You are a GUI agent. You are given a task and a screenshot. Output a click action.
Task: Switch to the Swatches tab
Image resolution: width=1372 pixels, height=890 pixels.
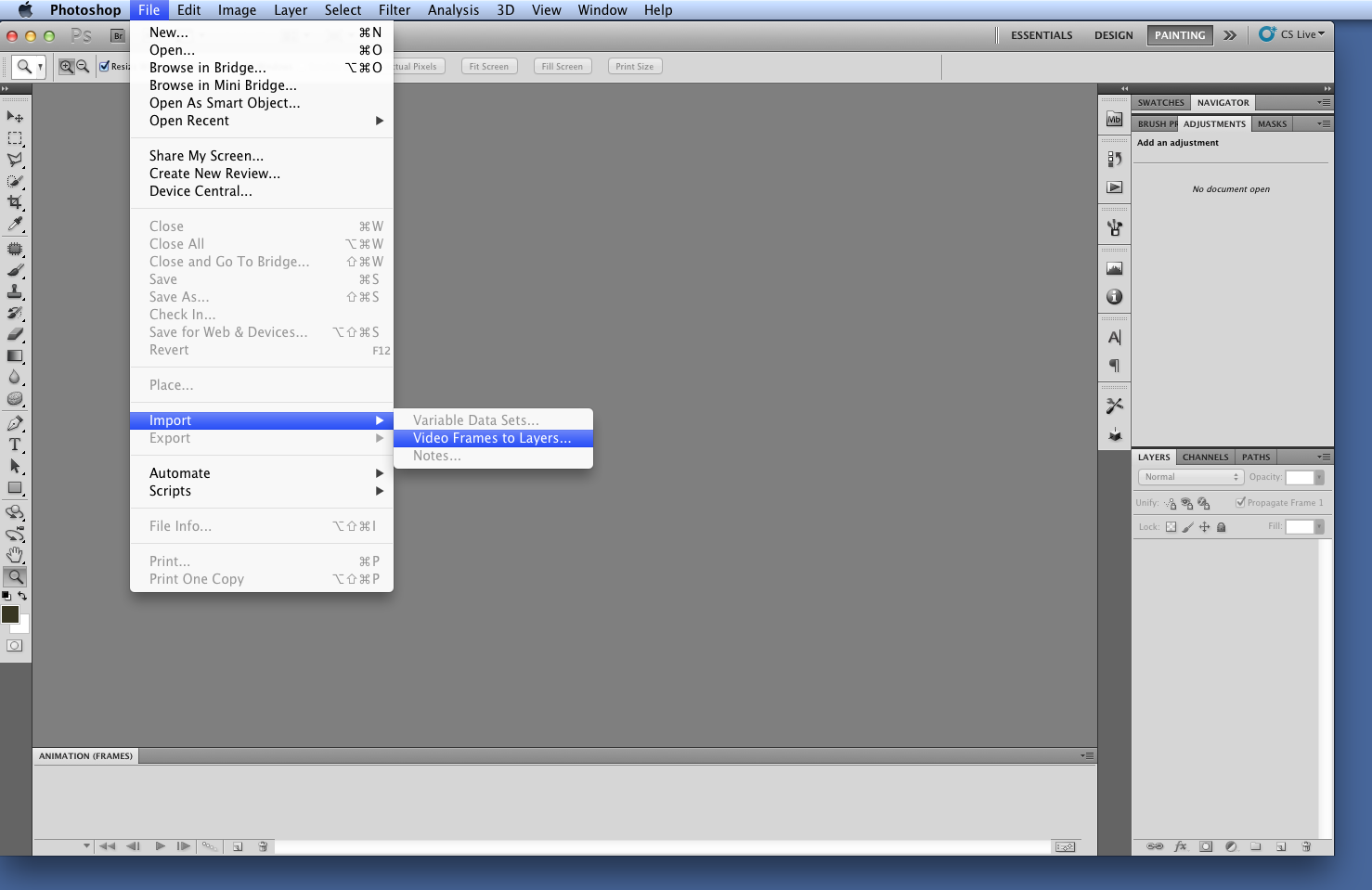click(x=1161, y=102)
